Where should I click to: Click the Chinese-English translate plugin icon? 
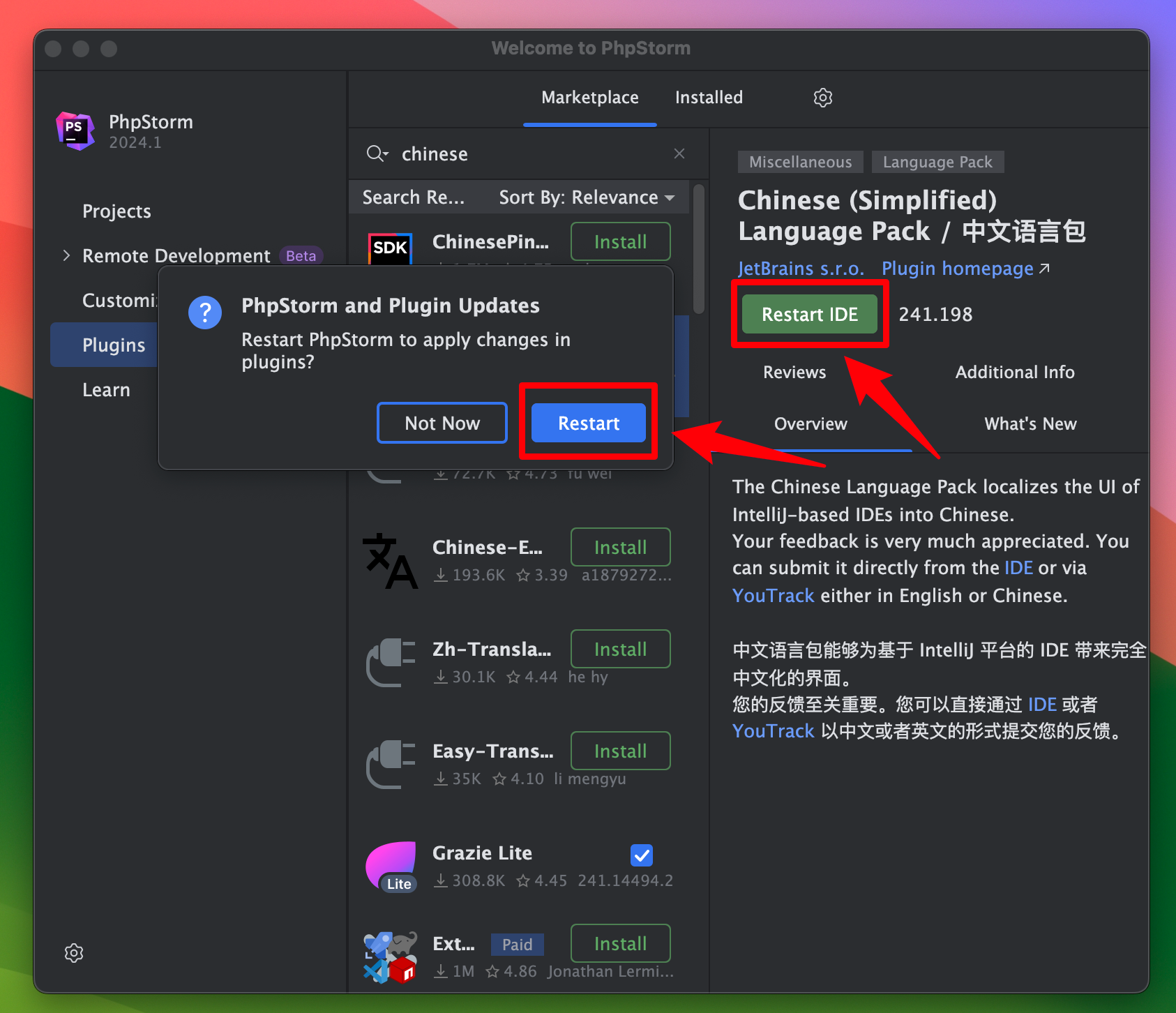[x=391, y=561]
